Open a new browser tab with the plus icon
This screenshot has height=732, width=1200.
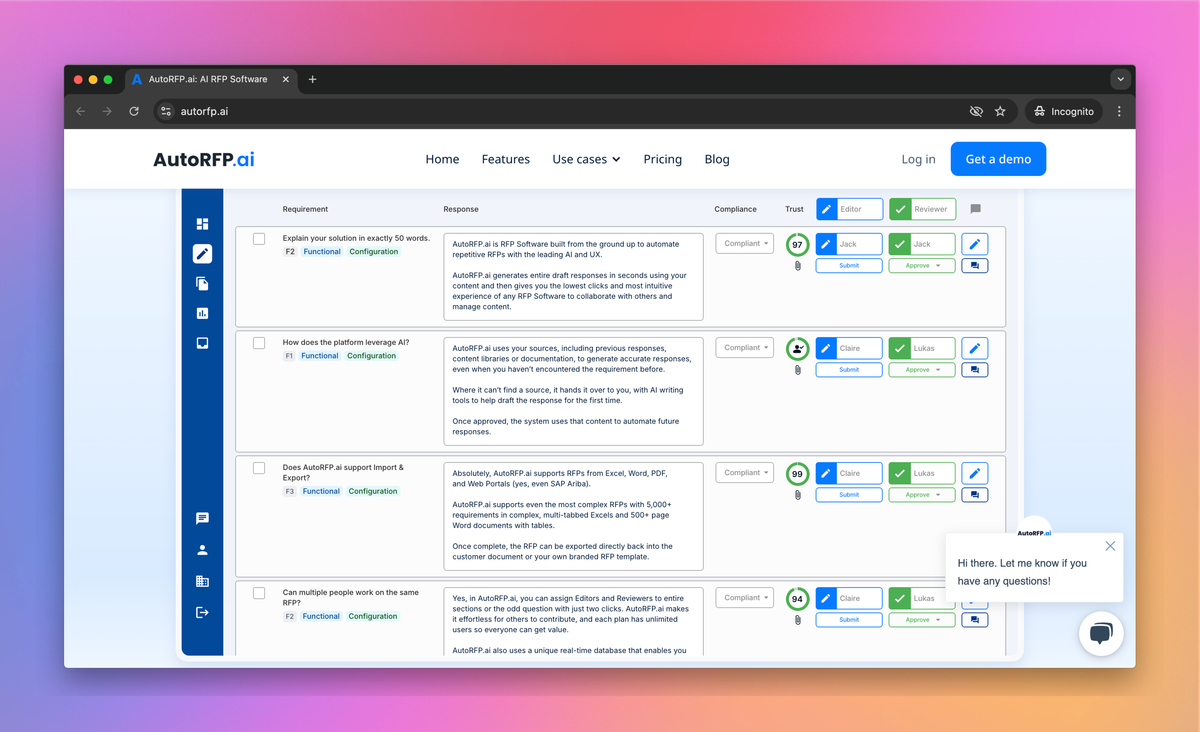click(x=312, y=79)
